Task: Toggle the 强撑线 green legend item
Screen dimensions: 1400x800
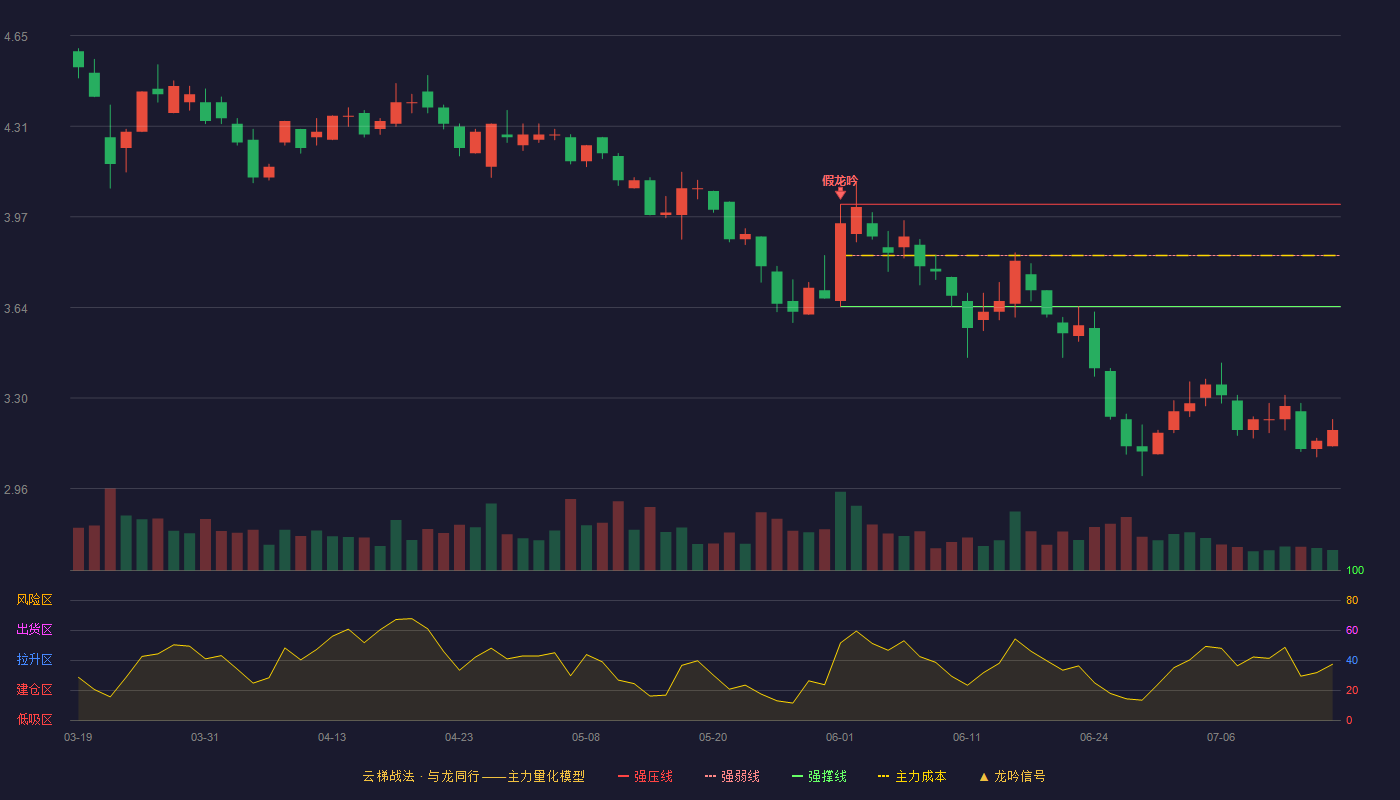Action: tap(819, 776)
